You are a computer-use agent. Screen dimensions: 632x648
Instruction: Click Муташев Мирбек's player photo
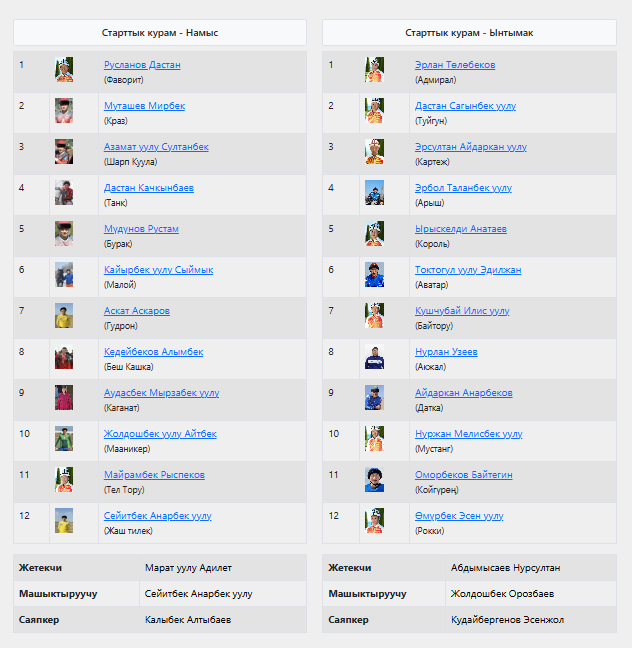click(x=64, y=111)
